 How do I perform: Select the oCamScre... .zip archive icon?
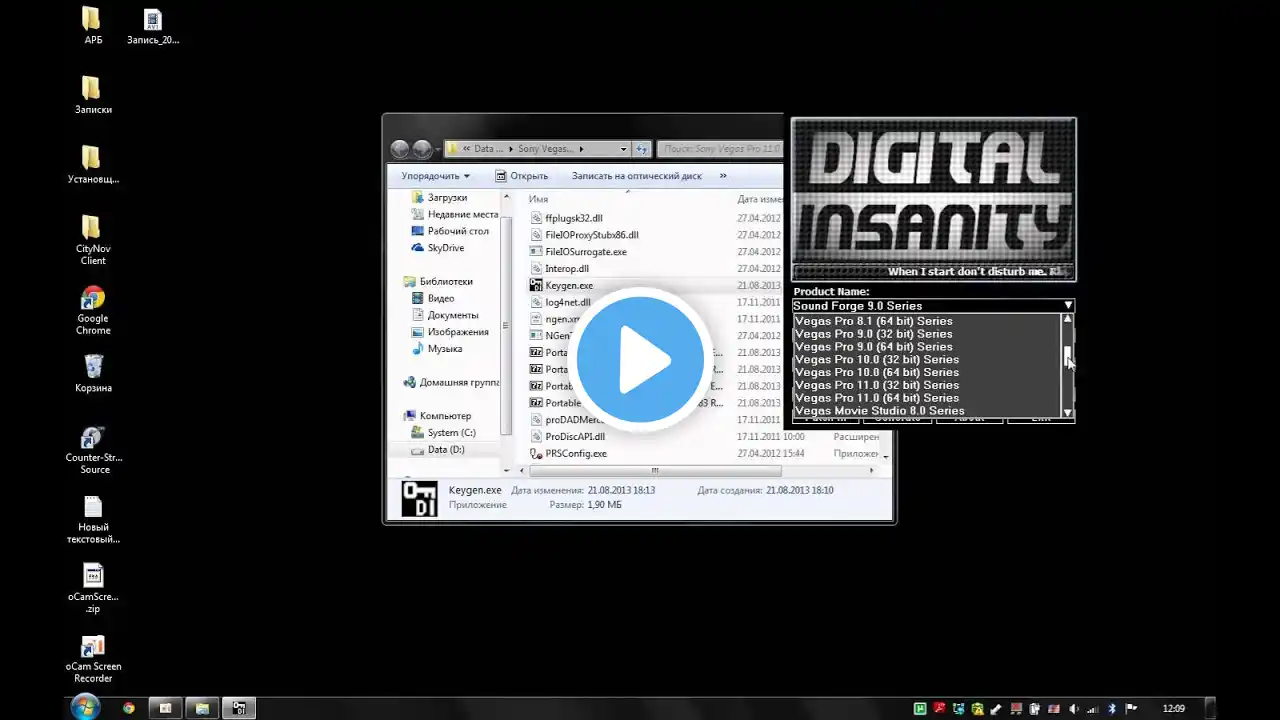[92, 589]
